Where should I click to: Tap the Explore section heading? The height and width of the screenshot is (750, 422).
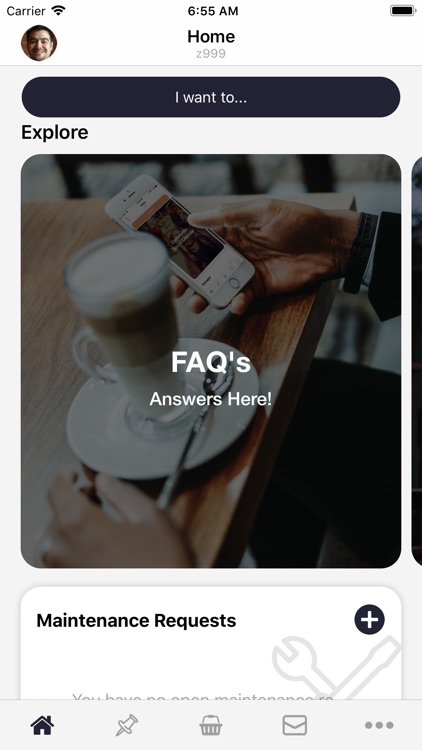(x=55, y=132)
